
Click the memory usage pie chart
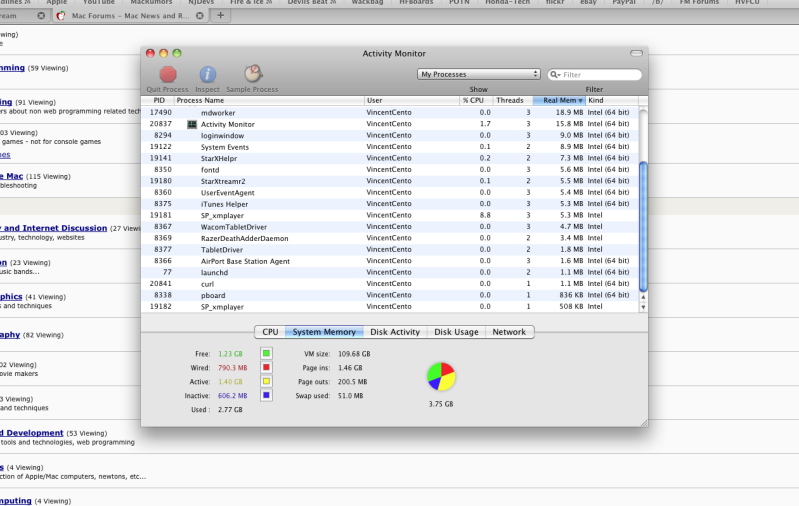441,377
